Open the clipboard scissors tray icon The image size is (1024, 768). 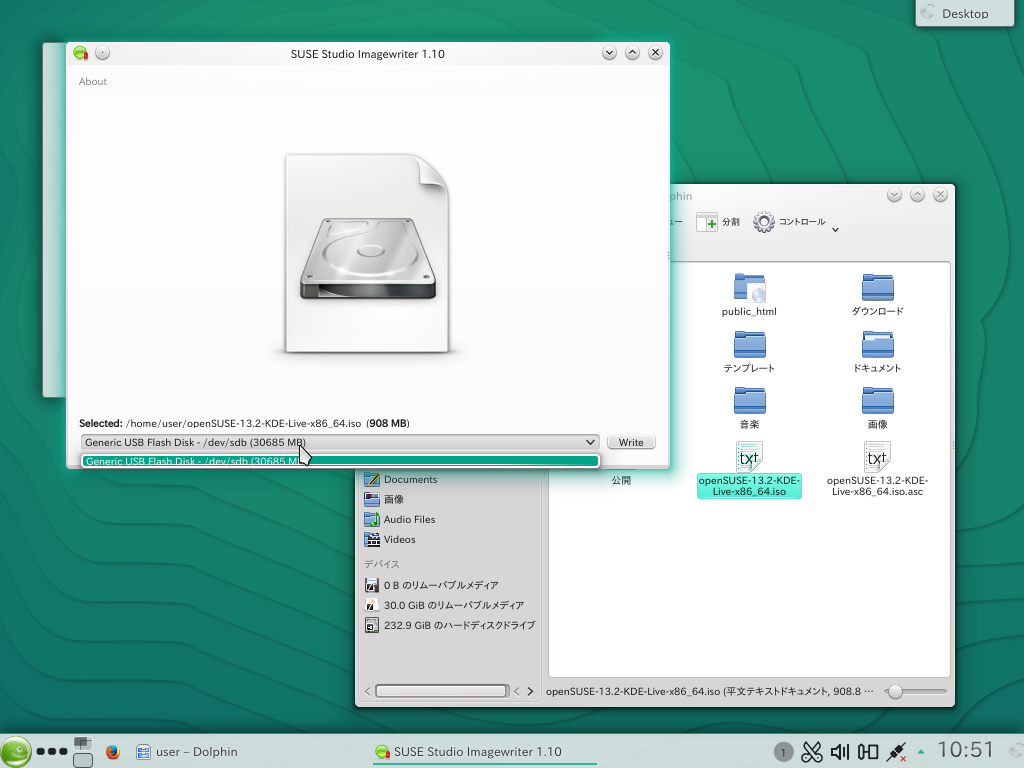pos(812,752)
